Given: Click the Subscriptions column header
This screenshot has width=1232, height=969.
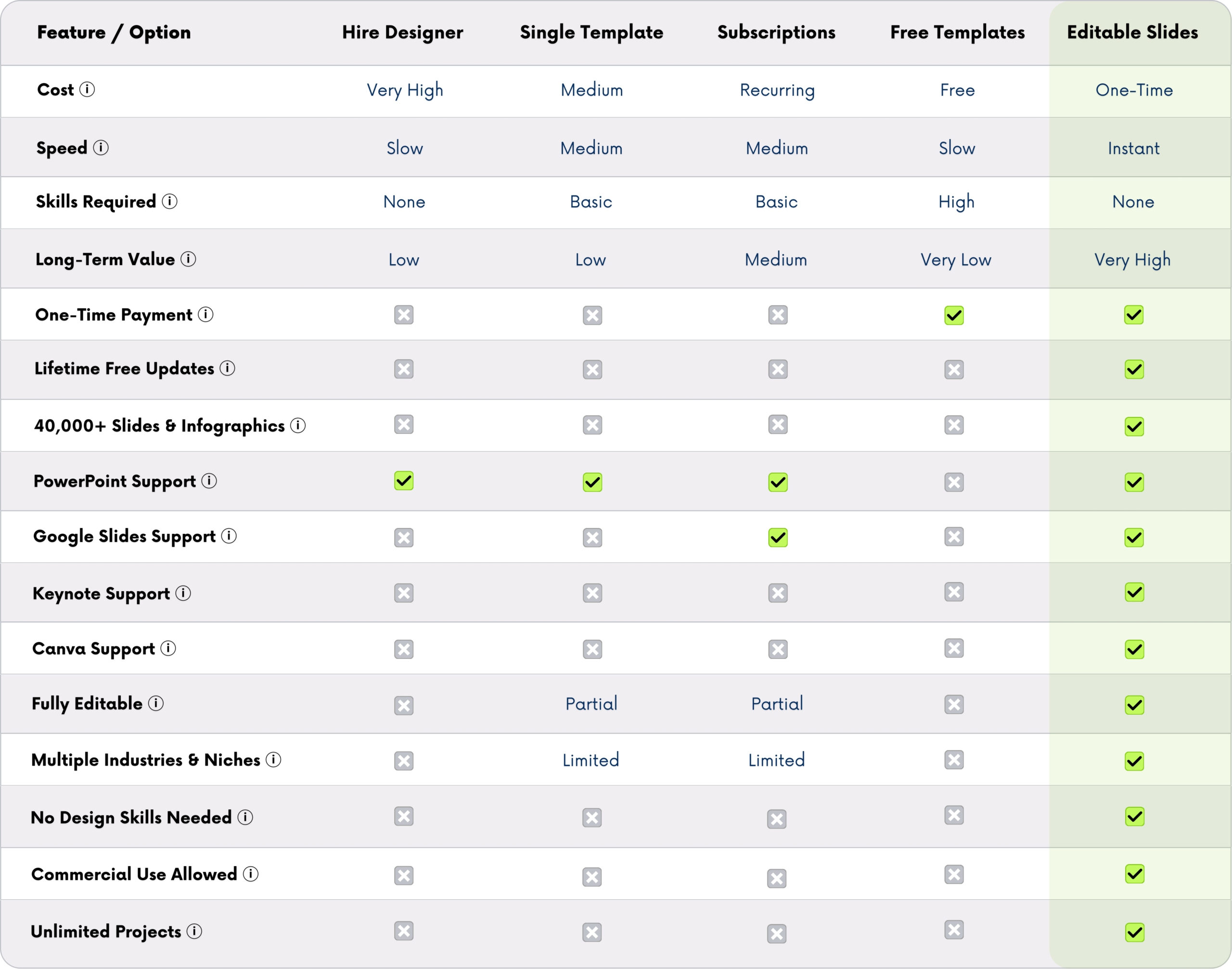Looking at the screenshot, I should click(776, 32).
